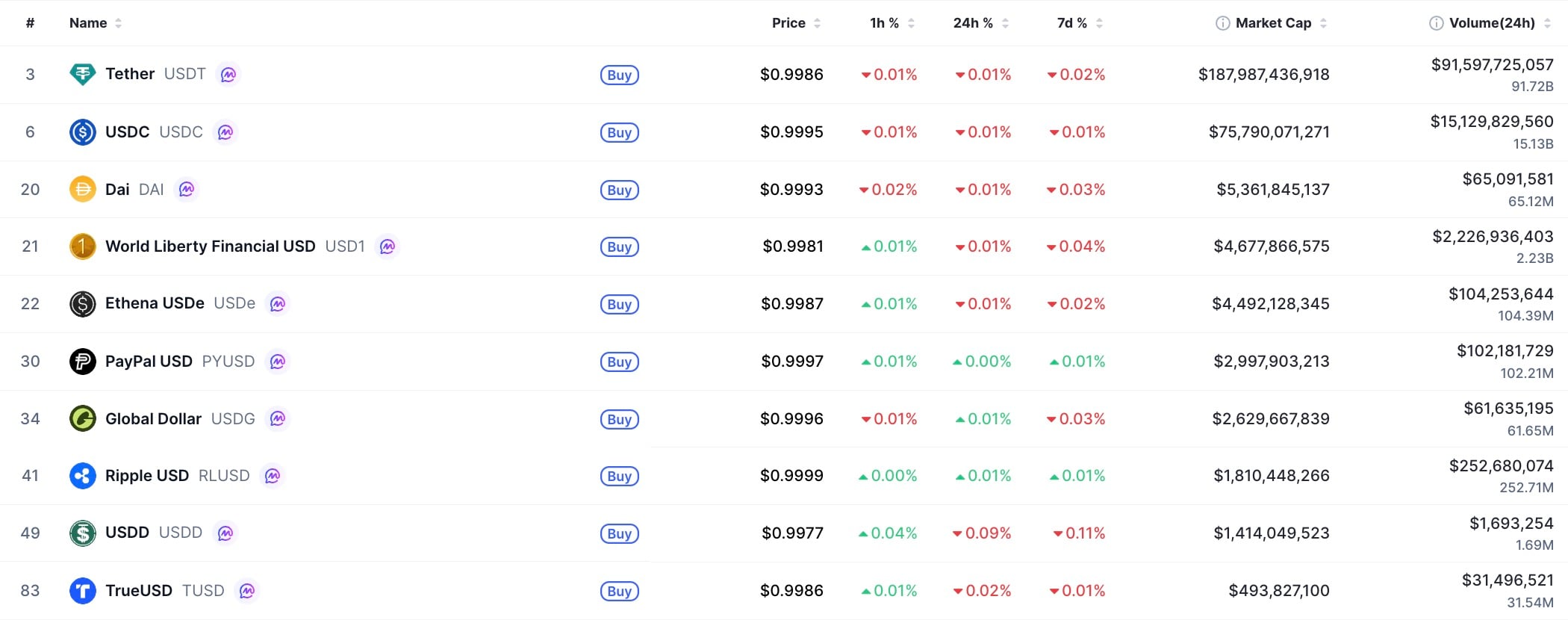Click the Buy button for USDD

619,533
